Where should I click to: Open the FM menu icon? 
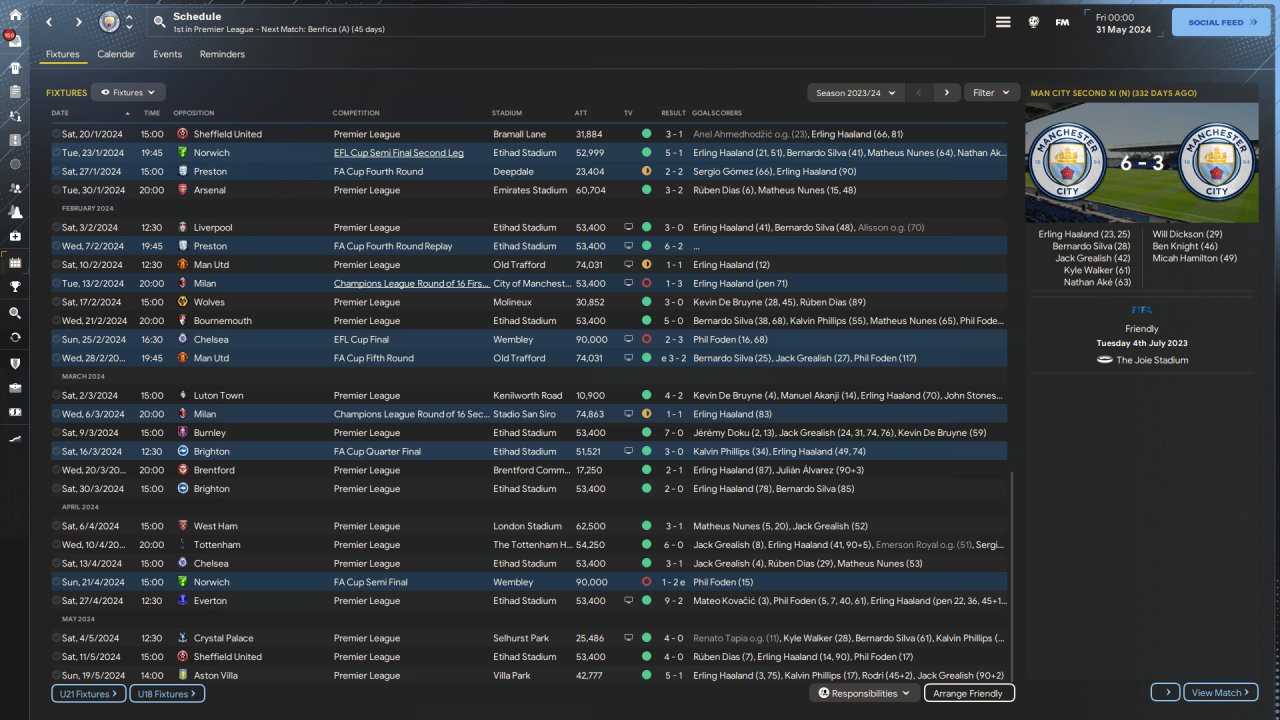(x=1062, y=22)
